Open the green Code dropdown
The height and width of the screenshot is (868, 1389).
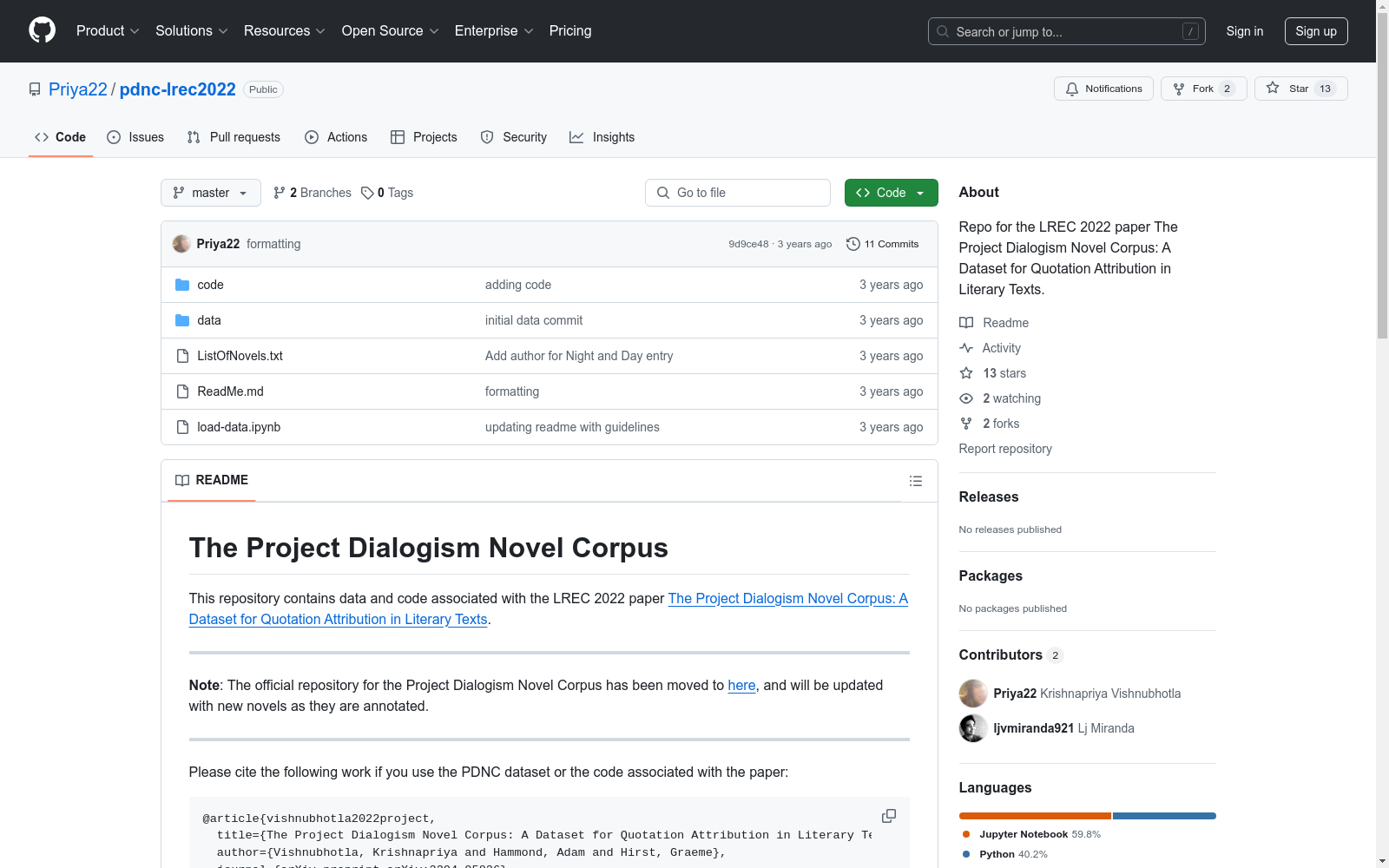click(892, 193)
